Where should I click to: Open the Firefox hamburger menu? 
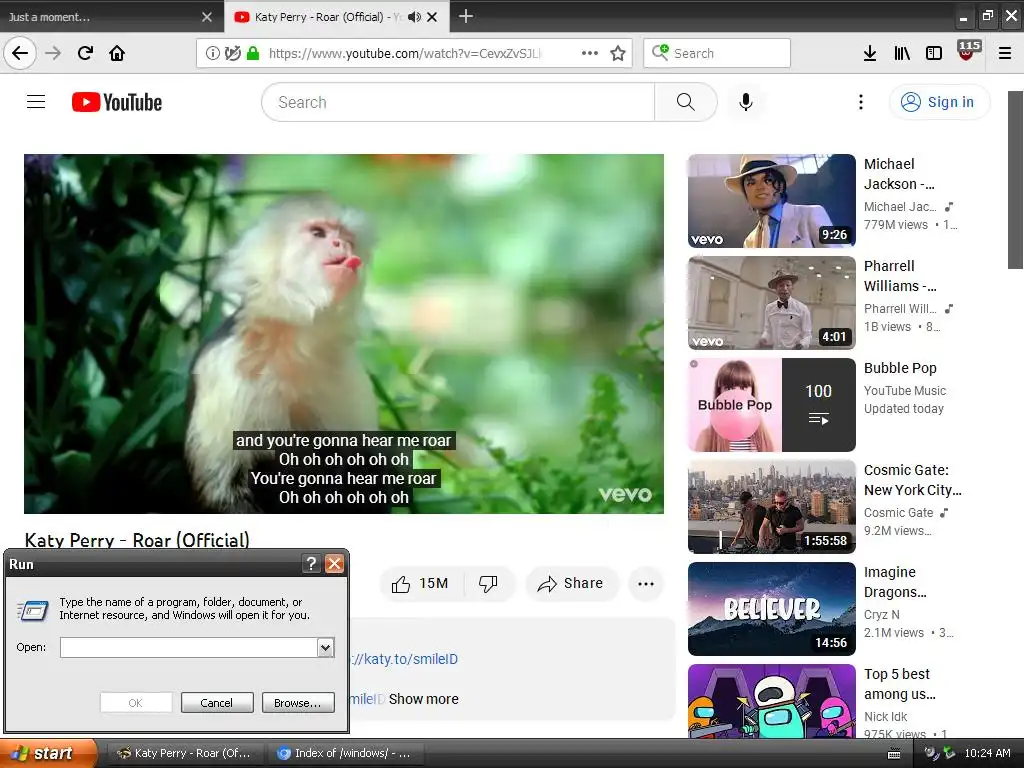point(1005,53)
